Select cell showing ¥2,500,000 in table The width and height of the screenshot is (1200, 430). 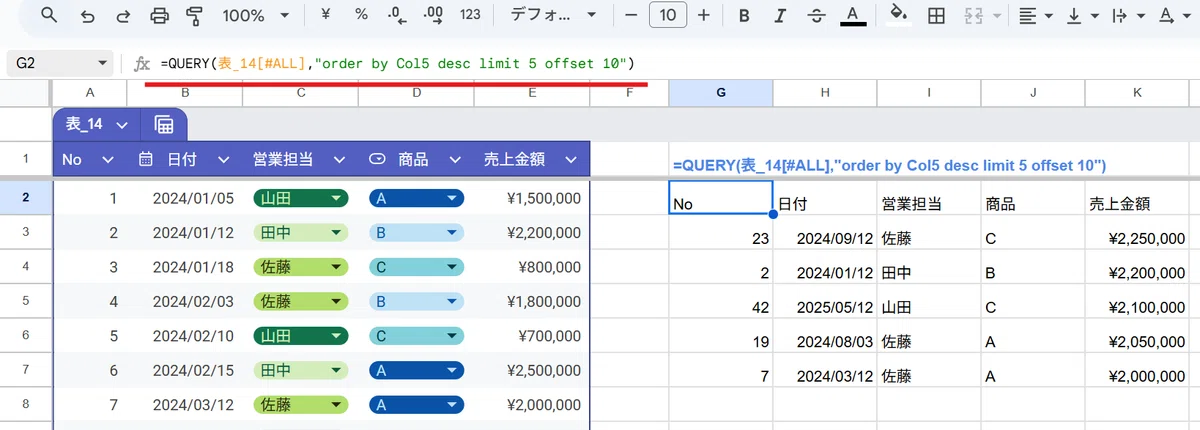pyautogui.click(x=532, y=370)
